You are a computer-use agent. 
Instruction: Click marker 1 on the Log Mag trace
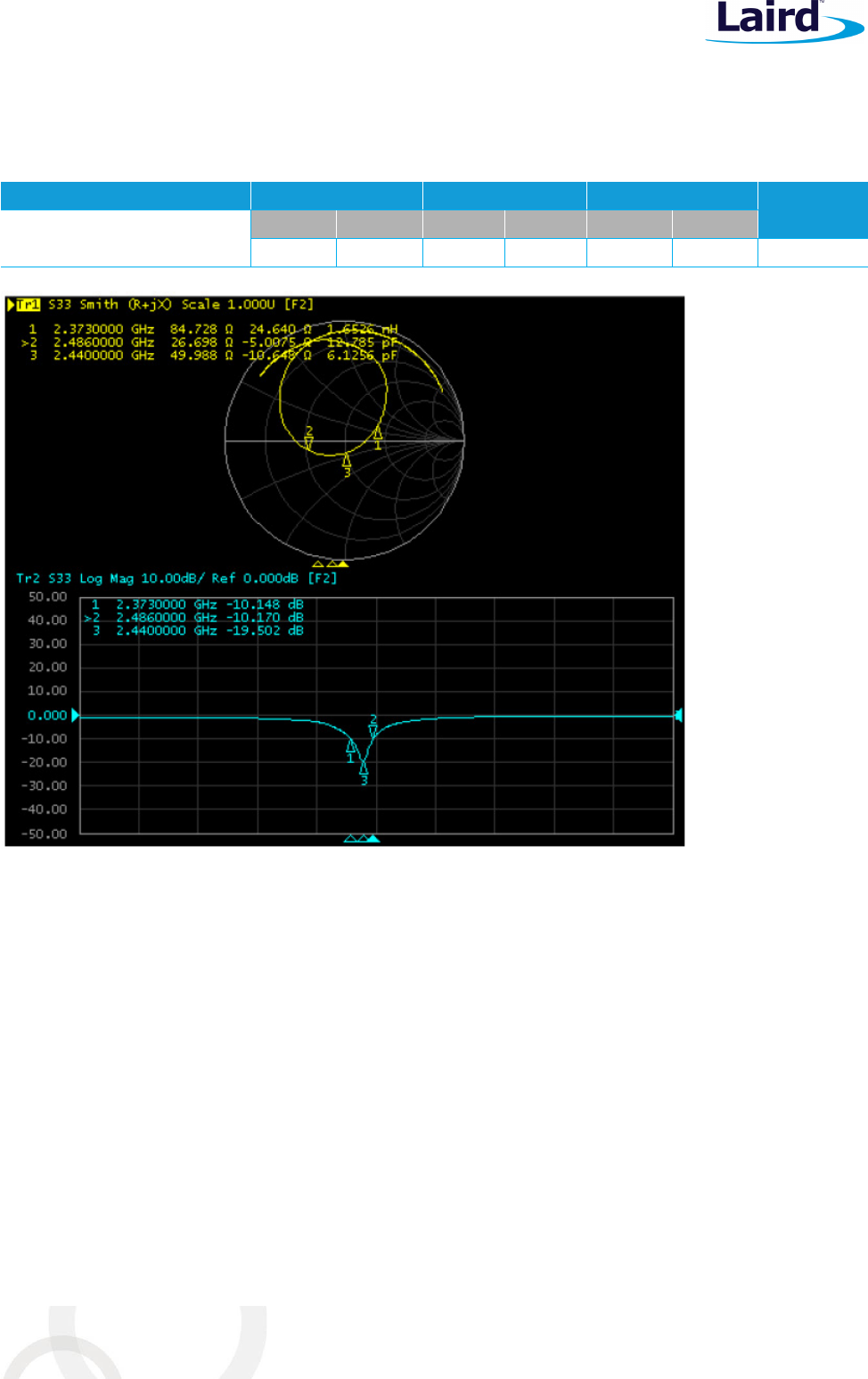click(x=351, y=750)
